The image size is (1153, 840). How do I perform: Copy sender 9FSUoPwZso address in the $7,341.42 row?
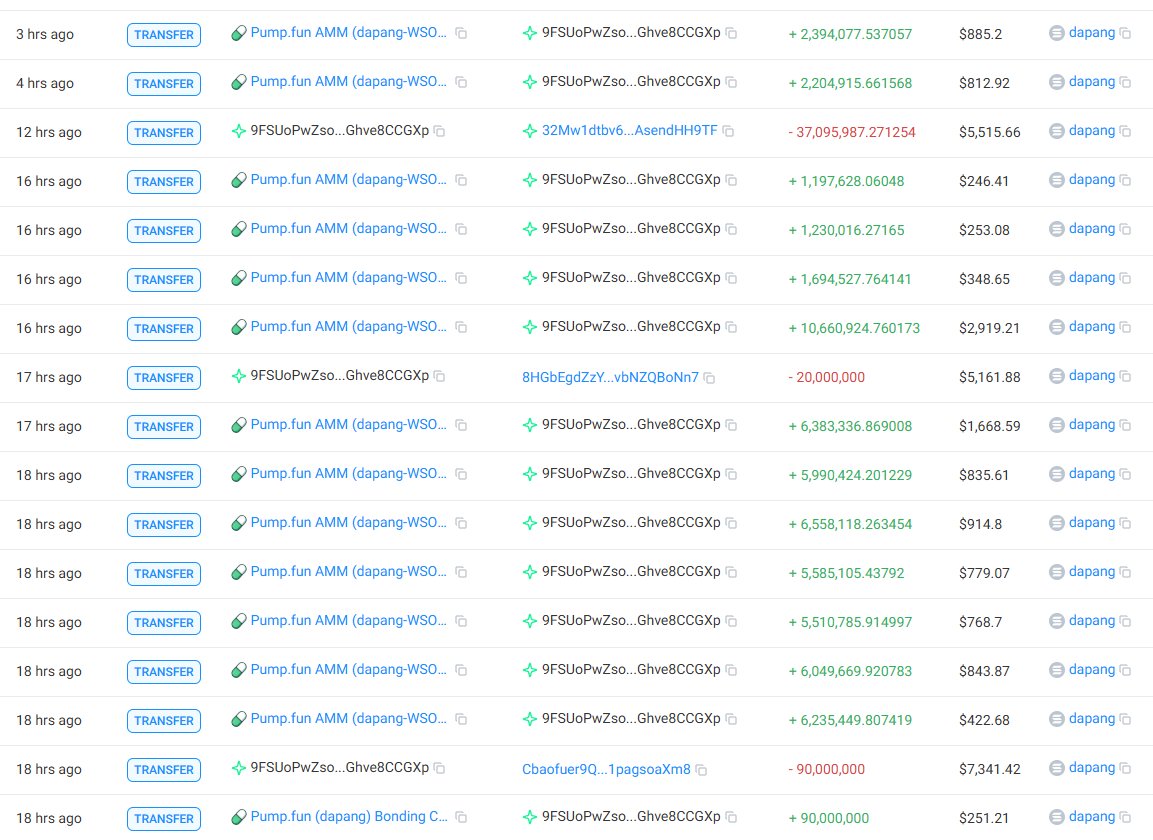(439, 769)
